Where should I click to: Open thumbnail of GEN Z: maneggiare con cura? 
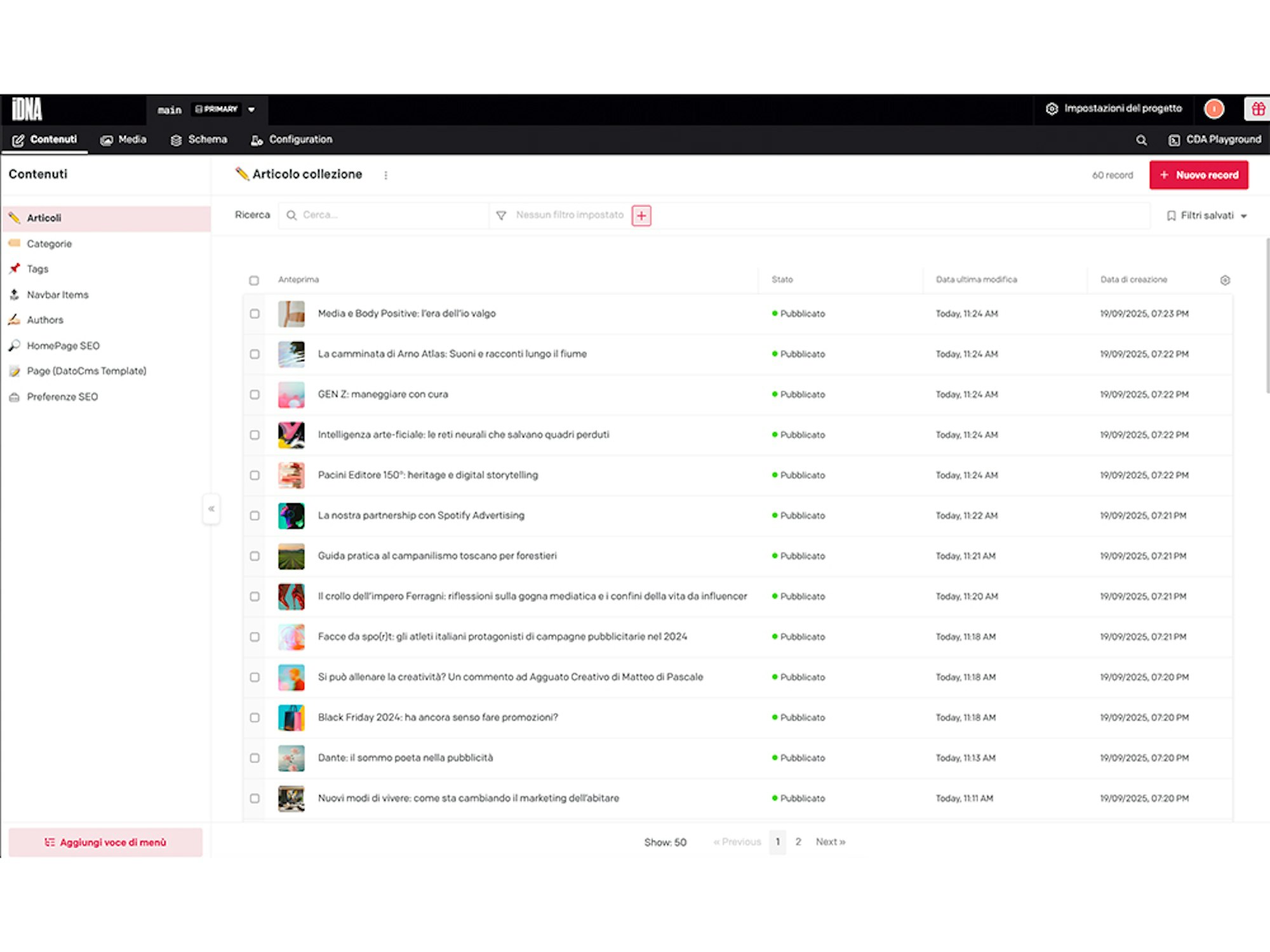click(291, 395)
